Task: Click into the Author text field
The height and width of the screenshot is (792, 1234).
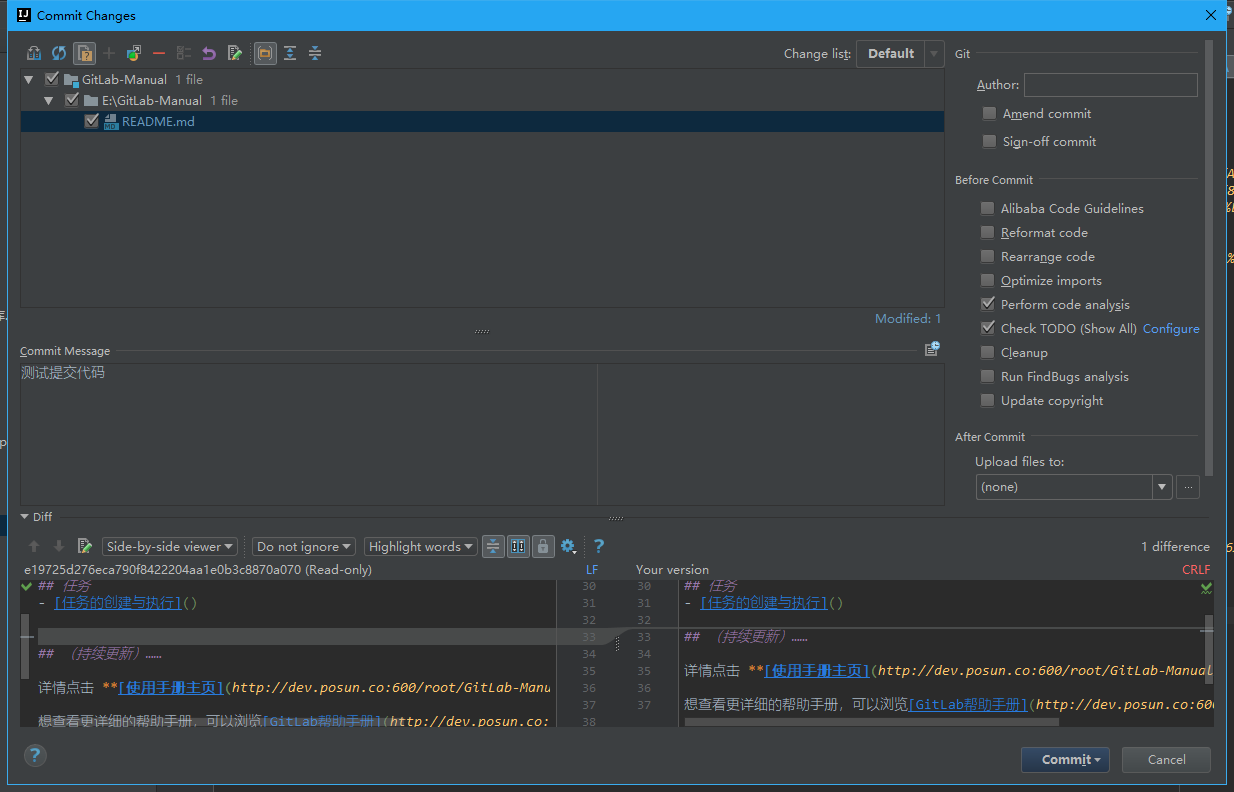Action: click(1110, 85)
